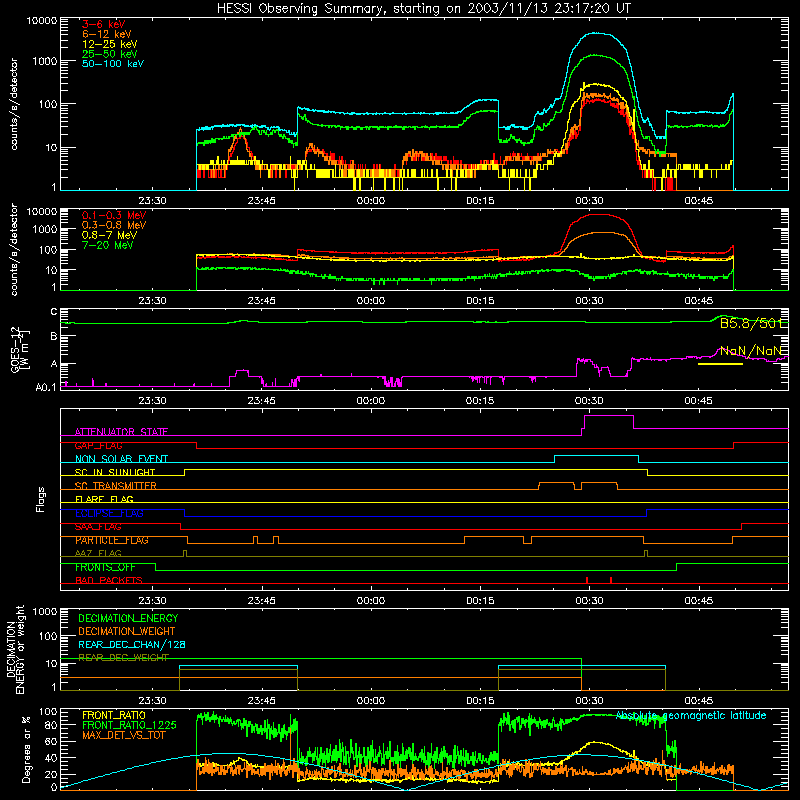This screenshot has width=800, height=800.
Task: Click the REAR_DEC_CHAN/128 legend label
Action: pyautogui.click(x=132, y=644)
